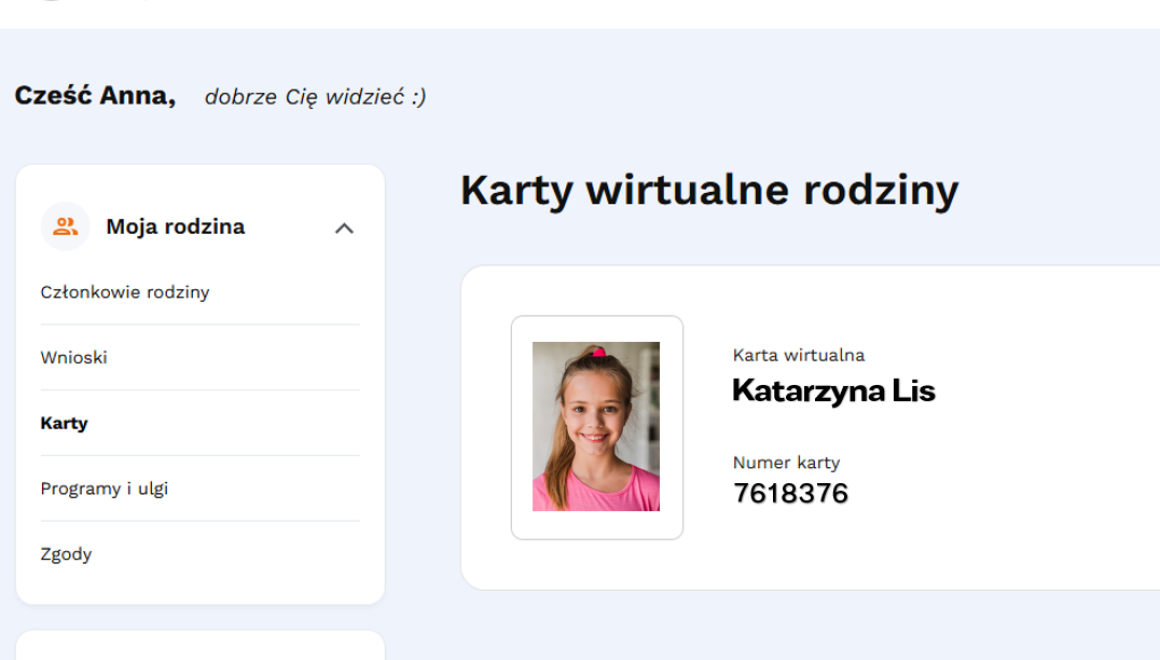Select card number 7618376
Screen dimensions: 1160x660
[790, 494]
